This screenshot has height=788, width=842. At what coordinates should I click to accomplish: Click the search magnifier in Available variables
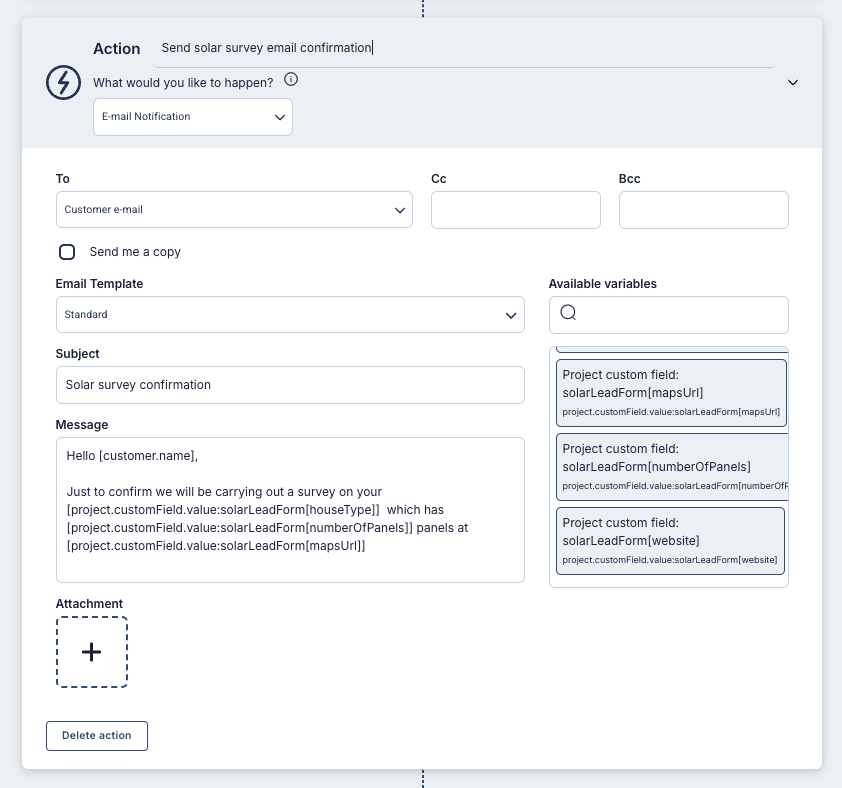point(568,313)
